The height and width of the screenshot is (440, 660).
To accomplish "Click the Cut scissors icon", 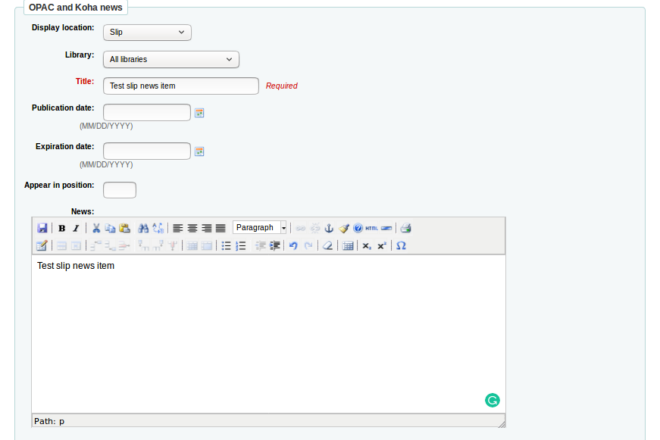I will pyautogui.click(x=96, y=228).
